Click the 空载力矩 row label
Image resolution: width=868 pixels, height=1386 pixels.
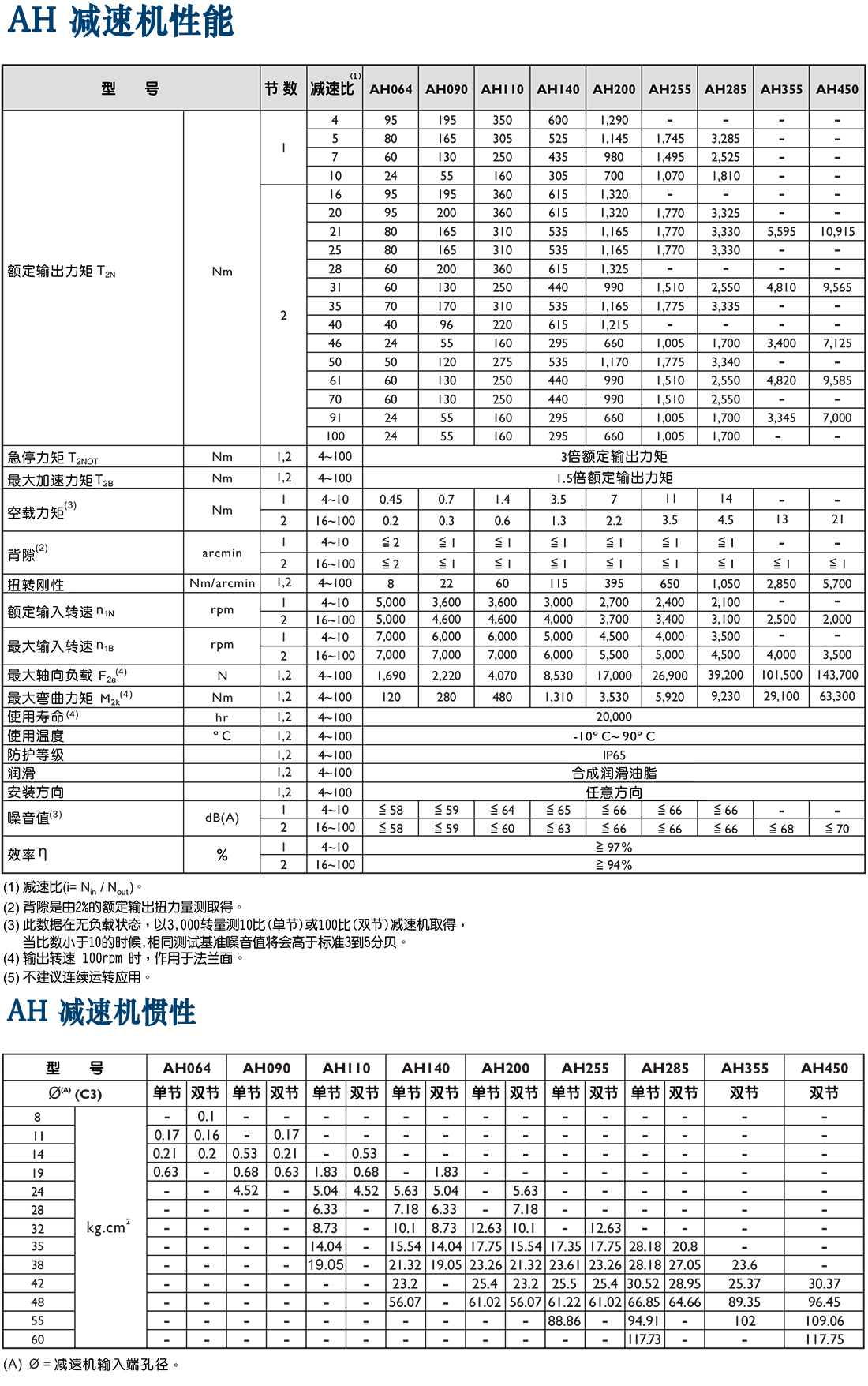[36, 513]
